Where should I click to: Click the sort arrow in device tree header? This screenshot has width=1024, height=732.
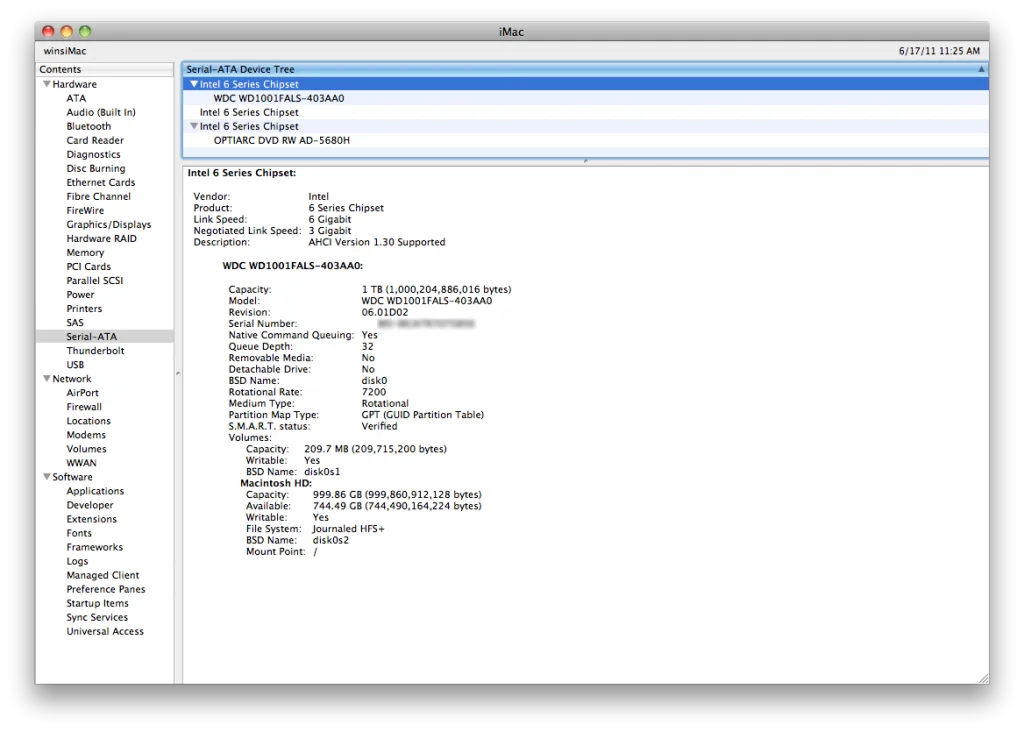click(980, 70)
